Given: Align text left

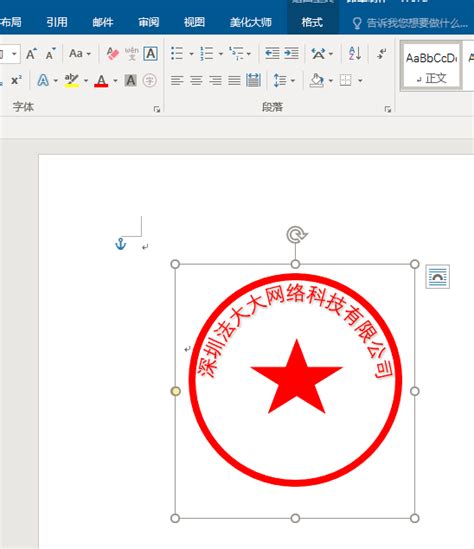Looking at the screenshot, I should coord(177,81).
